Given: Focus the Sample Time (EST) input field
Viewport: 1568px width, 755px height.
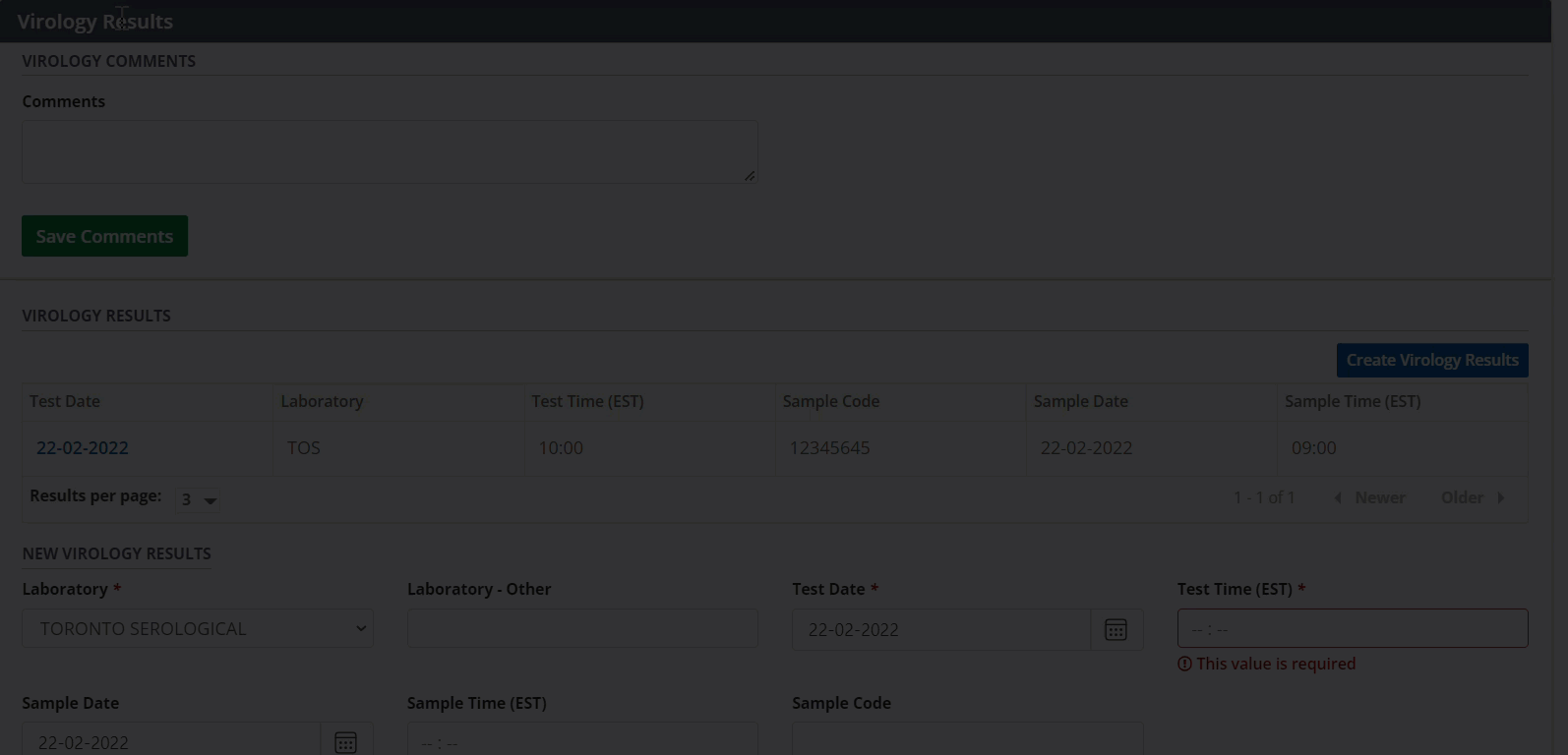Looking at the screenshot, I should coord(582,741).
